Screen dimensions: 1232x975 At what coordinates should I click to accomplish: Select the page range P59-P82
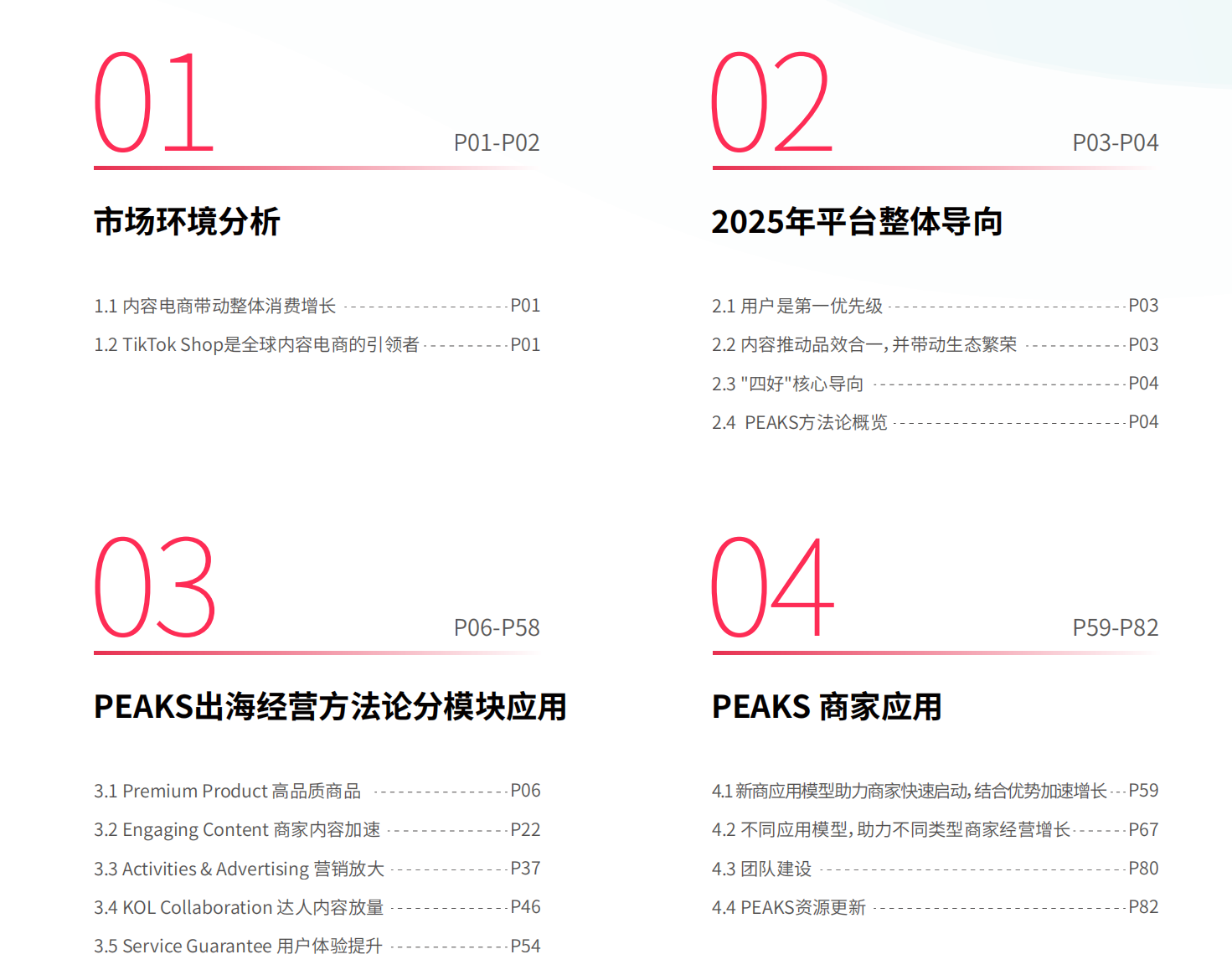pos(1116,628)
